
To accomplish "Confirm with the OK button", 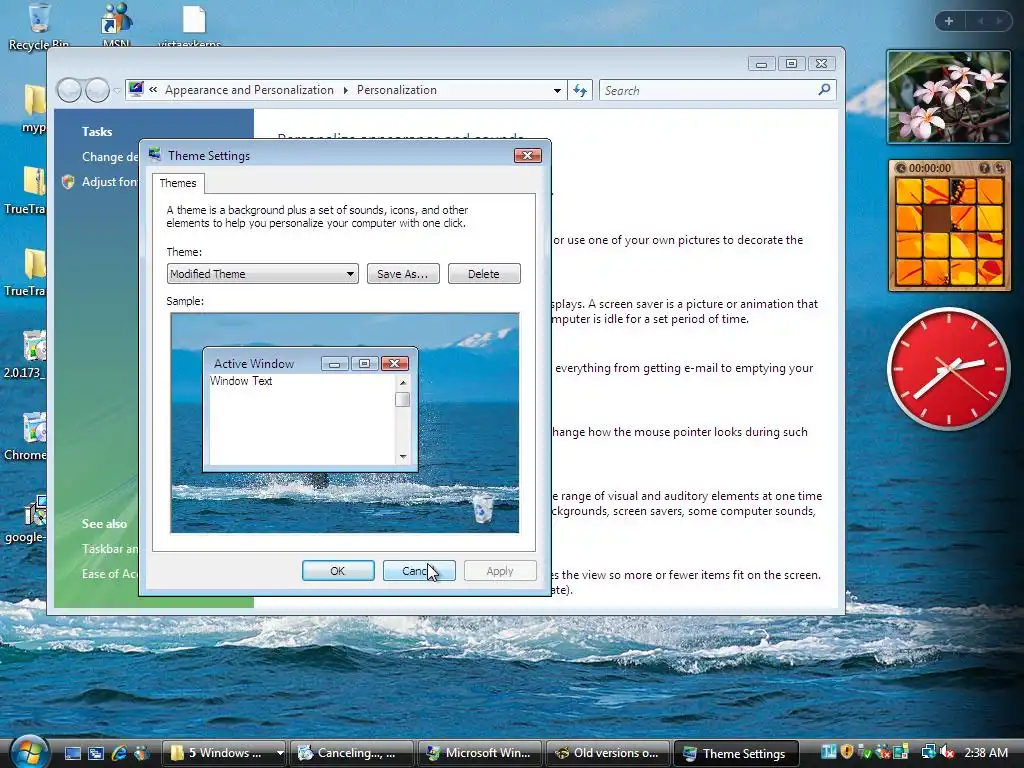I will (x=338, y=571).
